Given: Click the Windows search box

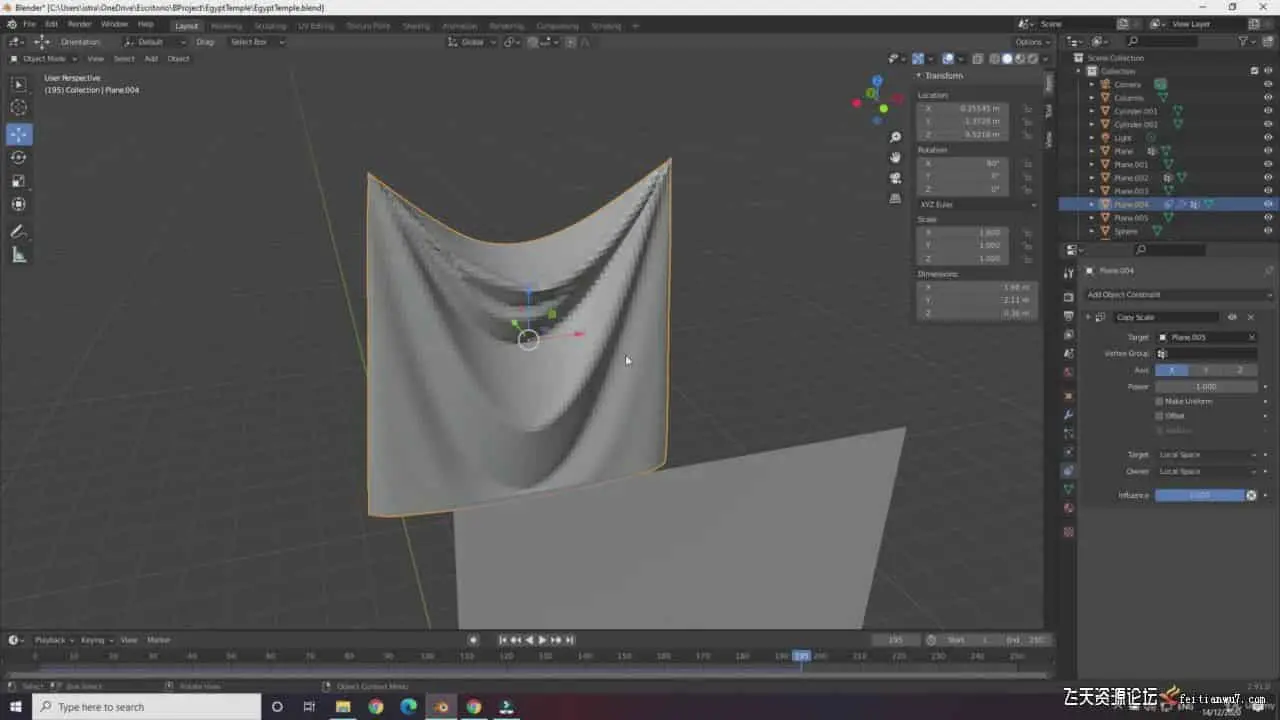Looking at the screenshot, I should (x=146, y=707).
